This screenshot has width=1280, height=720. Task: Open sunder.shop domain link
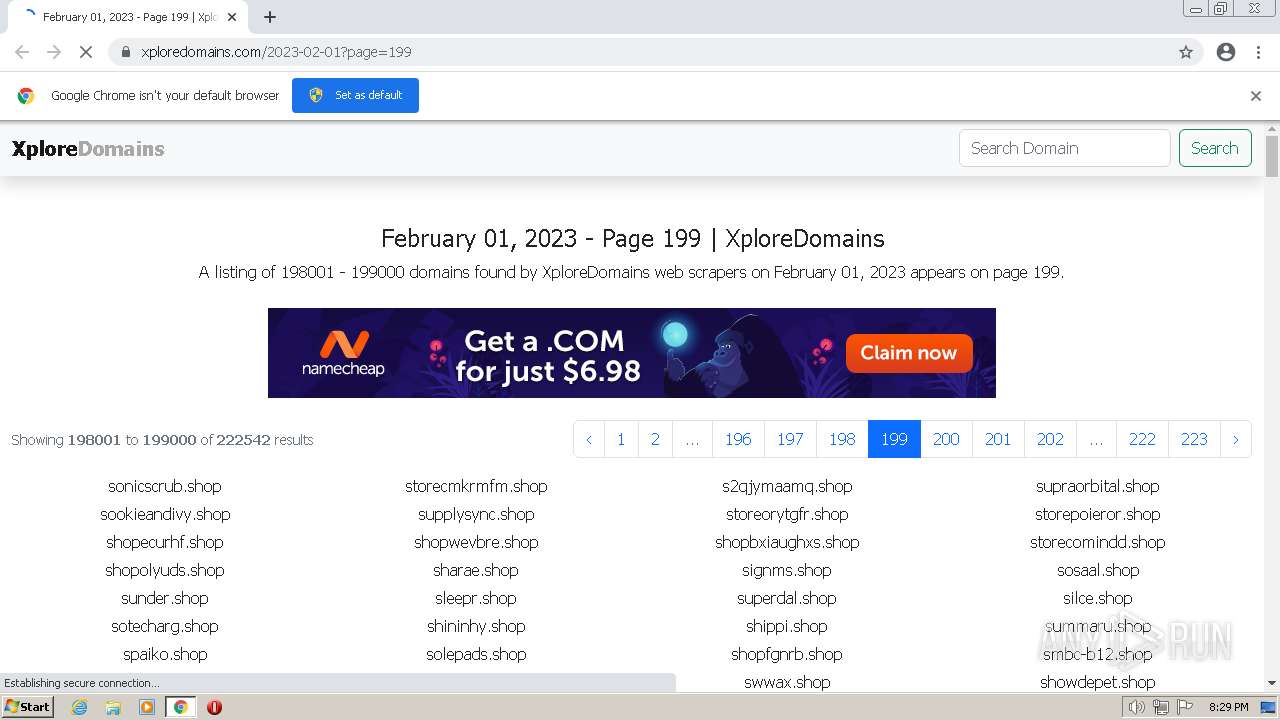(165, 598)
